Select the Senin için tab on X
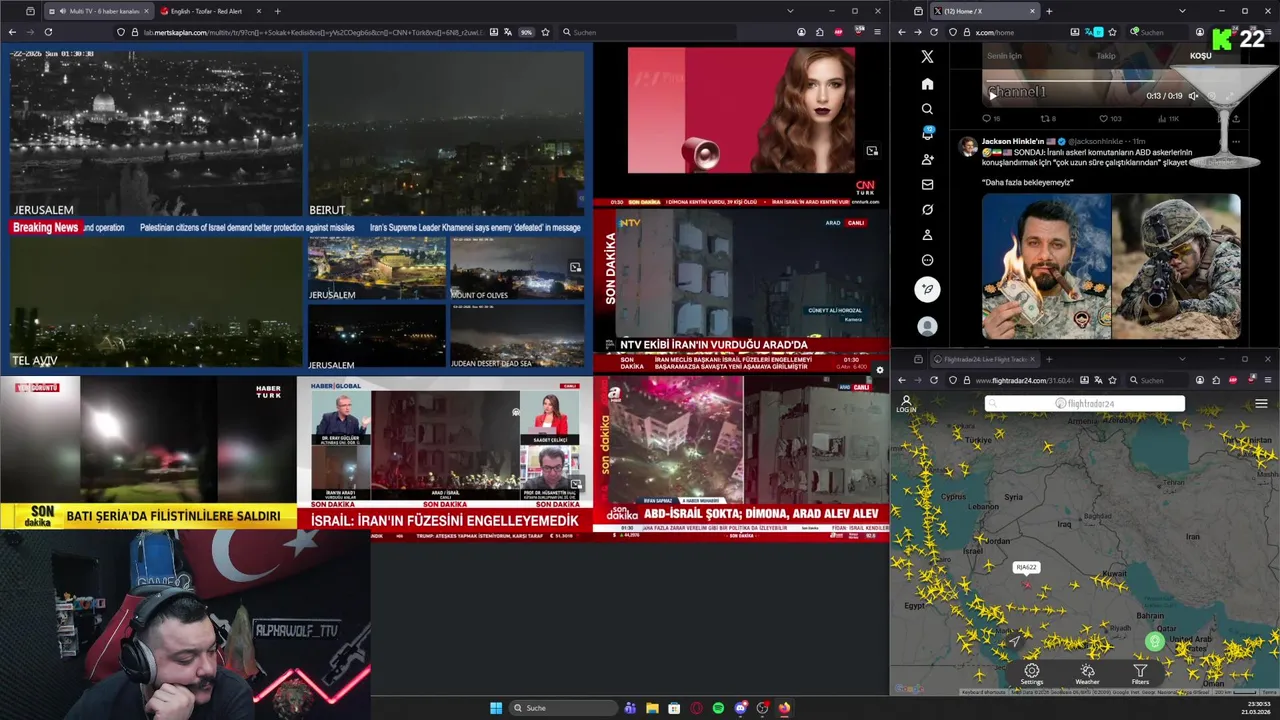Screen dimensions: 1280x720 [x=1004, y=56]
